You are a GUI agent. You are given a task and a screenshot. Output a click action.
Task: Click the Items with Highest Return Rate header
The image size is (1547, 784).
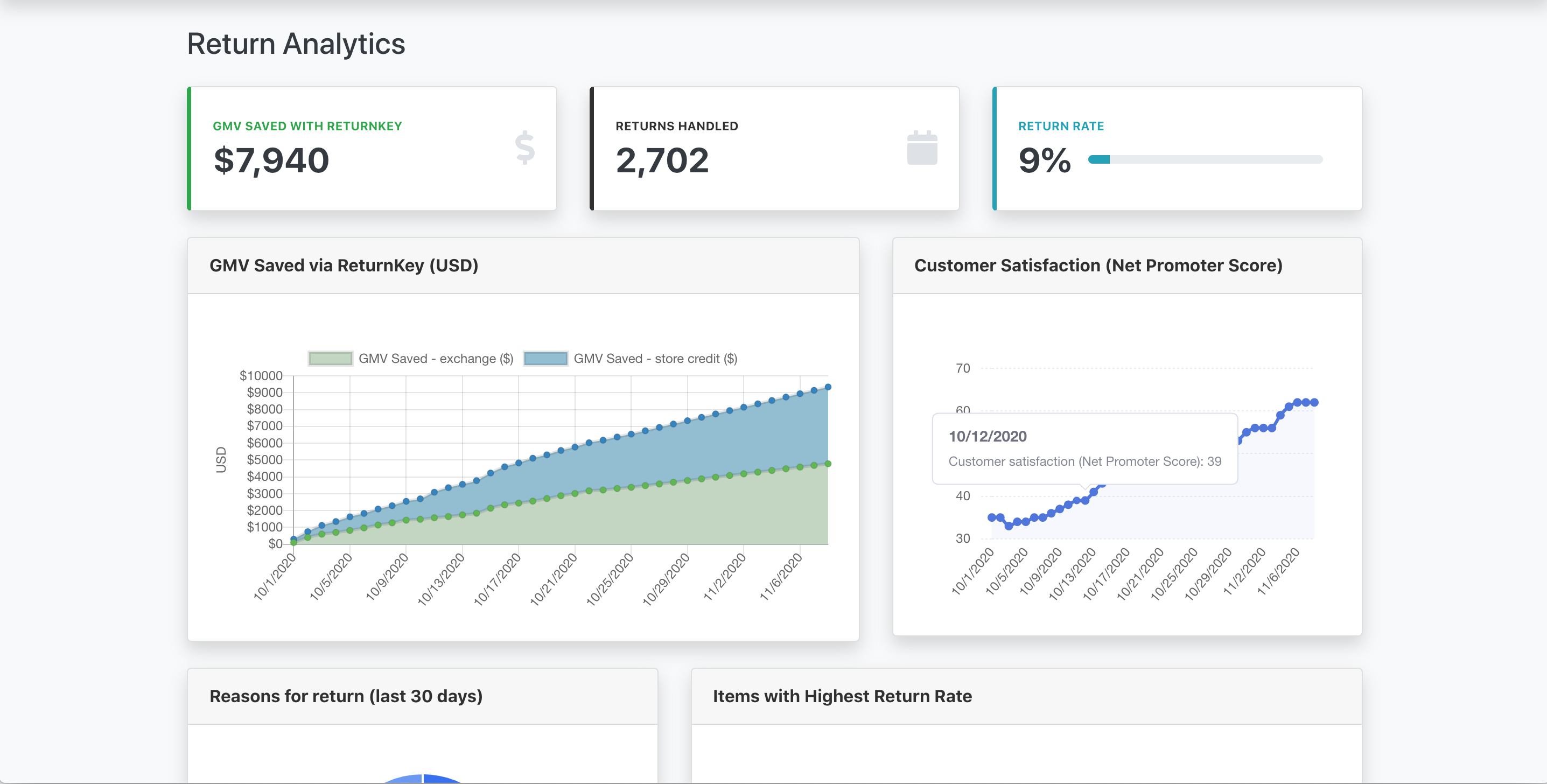tap(842, 696)
